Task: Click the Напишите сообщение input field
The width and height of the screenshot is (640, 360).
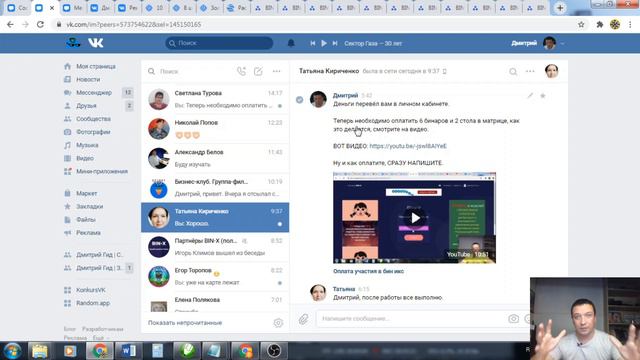Action: [x=412, y=318]
